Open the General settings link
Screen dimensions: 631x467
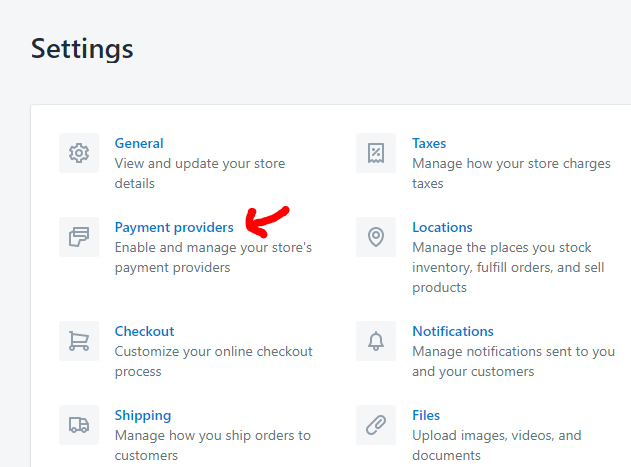click(x=139, y=143)
